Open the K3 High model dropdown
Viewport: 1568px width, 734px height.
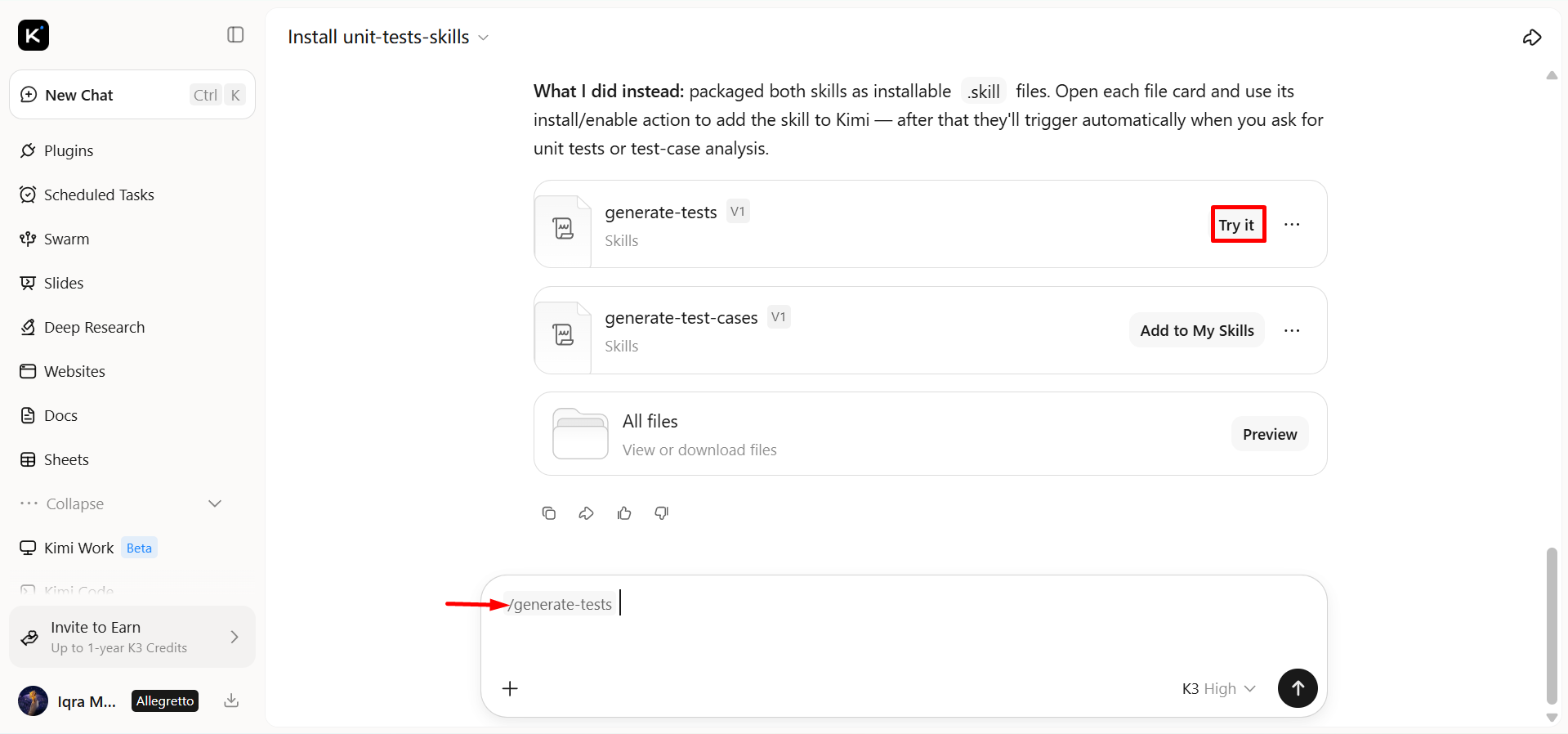pos(1218,688)
